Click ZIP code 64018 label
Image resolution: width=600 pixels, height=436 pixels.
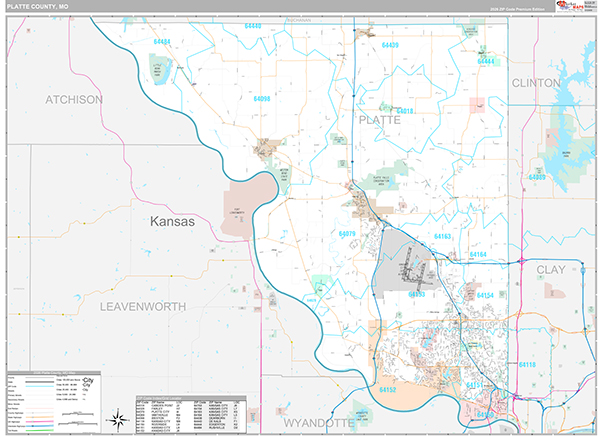[x=404, y=111]
